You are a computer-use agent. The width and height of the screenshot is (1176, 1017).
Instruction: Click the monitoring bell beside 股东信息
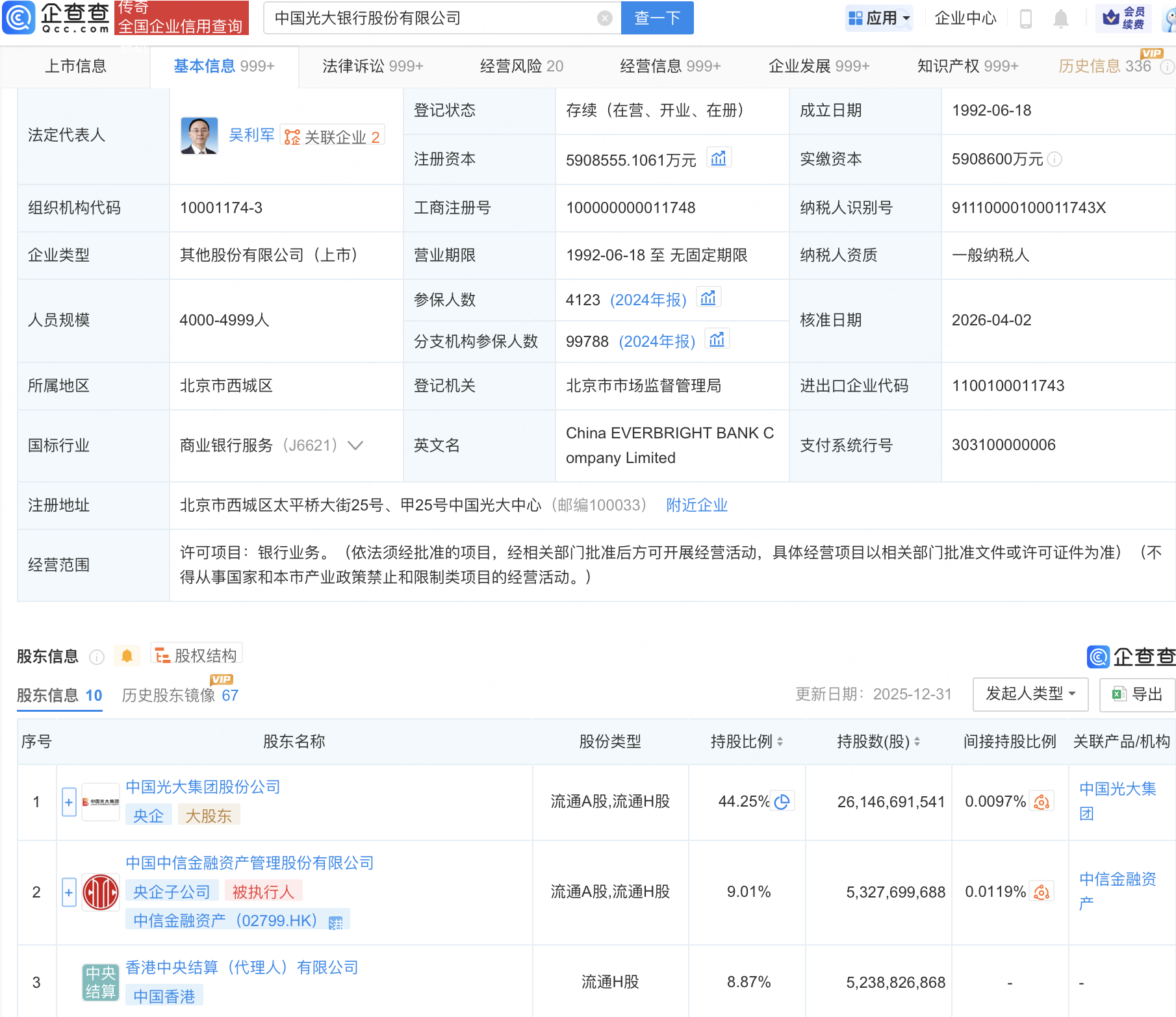coord(127,655)
